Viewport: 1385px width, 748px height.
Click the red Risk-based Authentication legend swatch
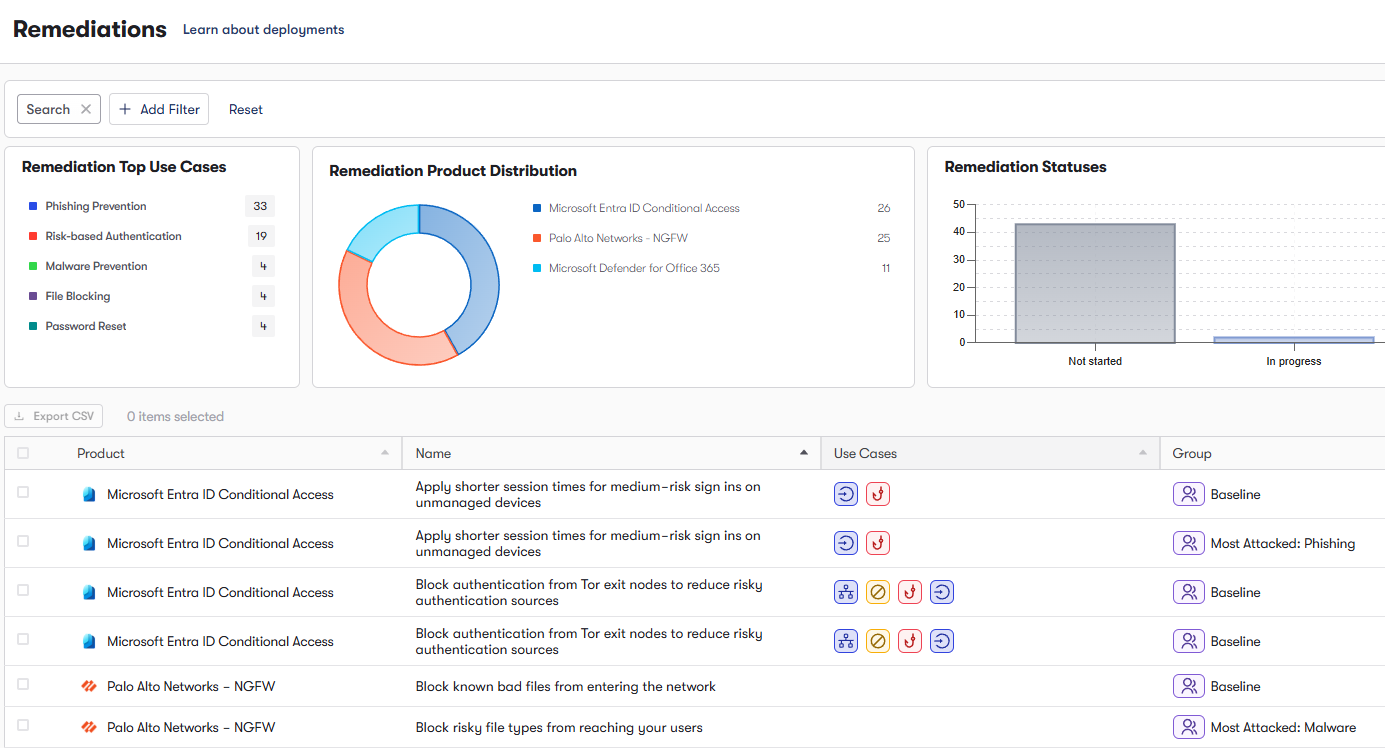click(33, 236)
